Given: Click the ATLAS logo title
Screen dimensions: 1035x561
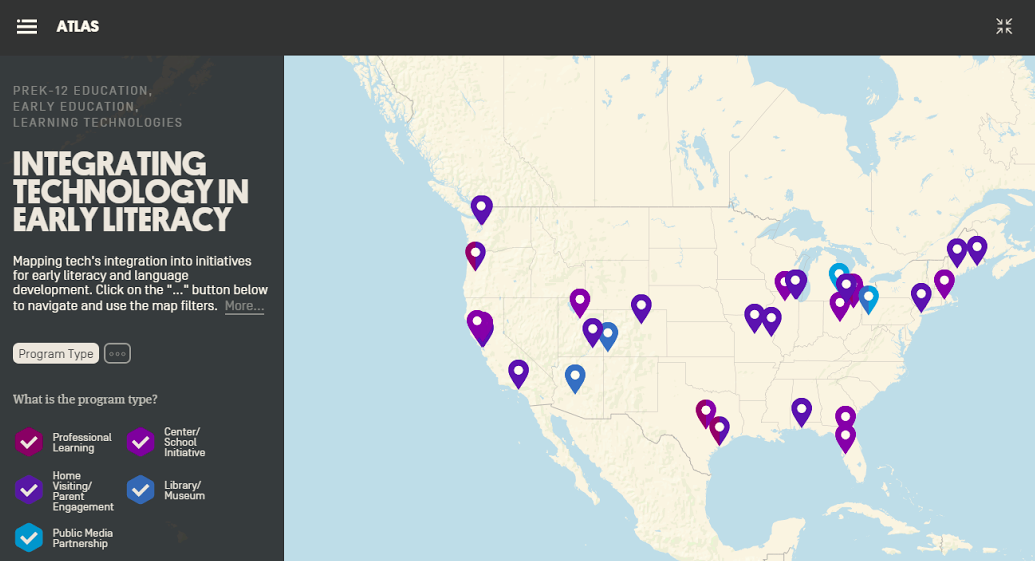Looking at the screenshot, I should [78, 27].
